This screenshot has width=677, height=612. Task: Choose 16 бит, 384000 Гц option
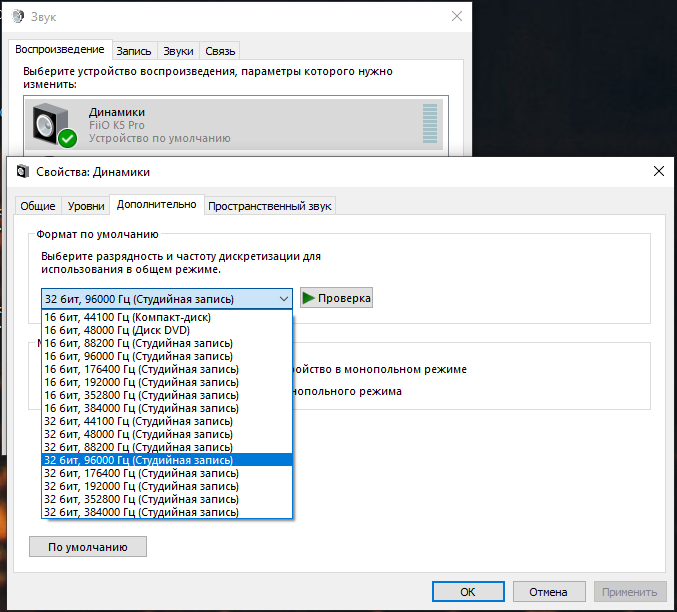(x=167, y=408)
